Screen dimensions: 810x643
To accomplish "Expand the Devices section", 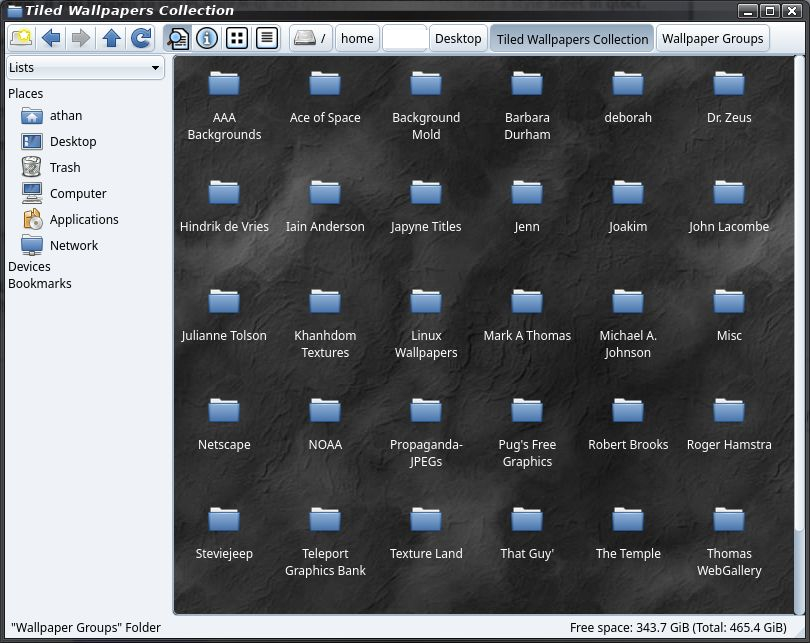I will pos(29,266).
